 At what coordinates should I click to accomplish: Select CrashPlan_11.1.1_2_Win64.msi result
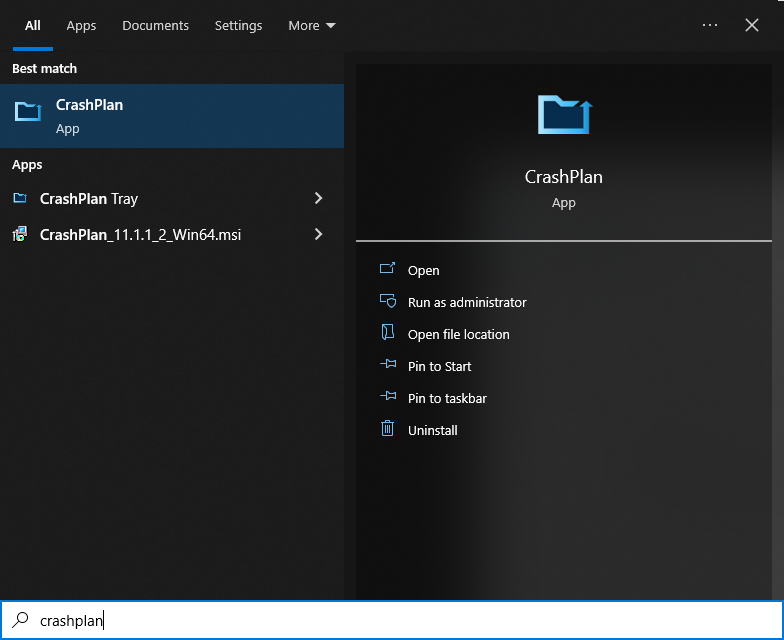[172, 234]
